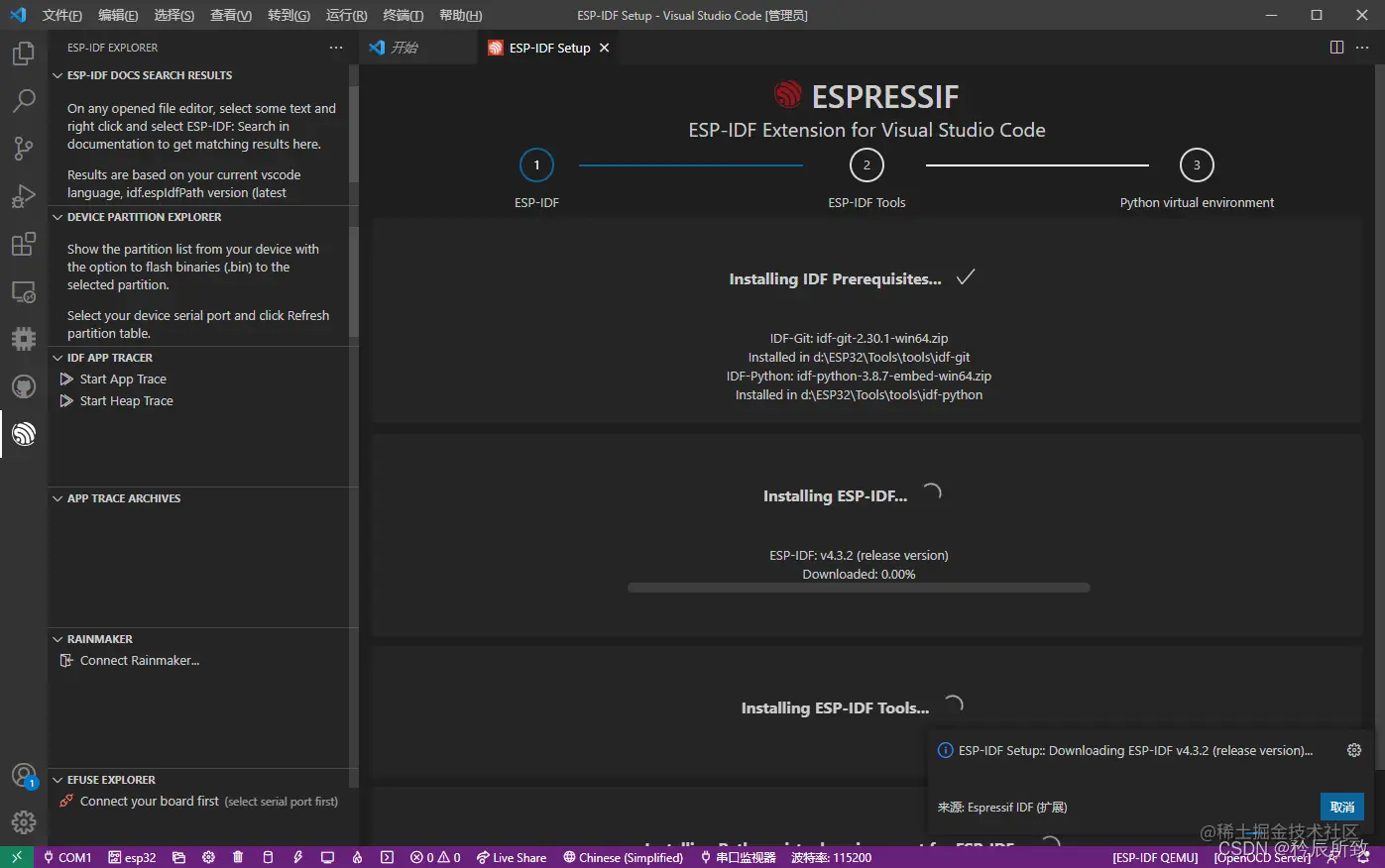Click step 1 ESP-IDF circle
The width and height of the screenshot is (1385, 868).
[x=536, y=165]
